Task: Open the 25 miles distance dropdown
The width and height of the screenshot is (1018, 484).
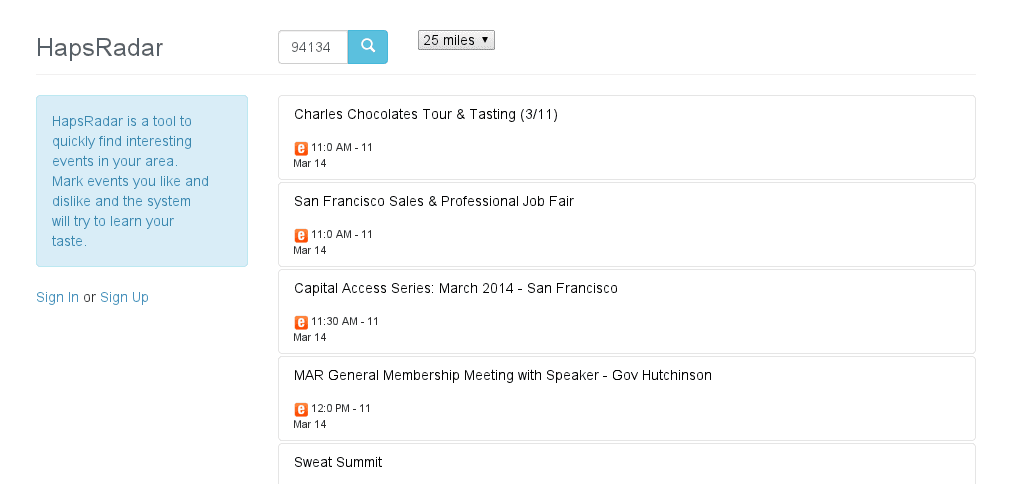Action: click(x=456, y=40)
